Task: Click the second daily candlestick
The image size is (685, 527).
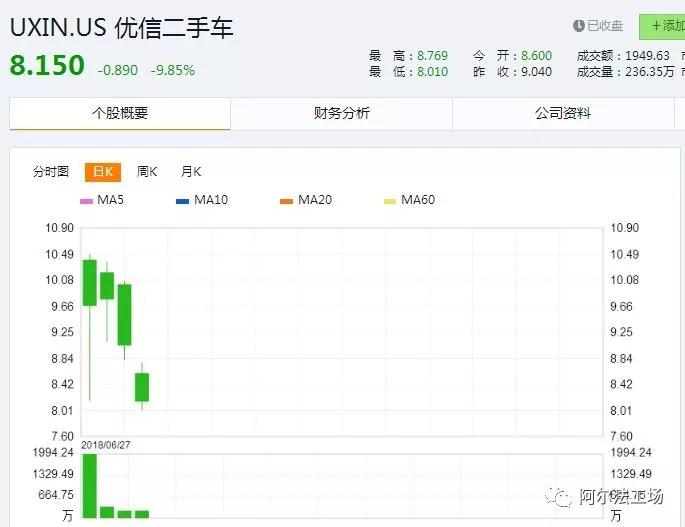Action: (107, 286)
